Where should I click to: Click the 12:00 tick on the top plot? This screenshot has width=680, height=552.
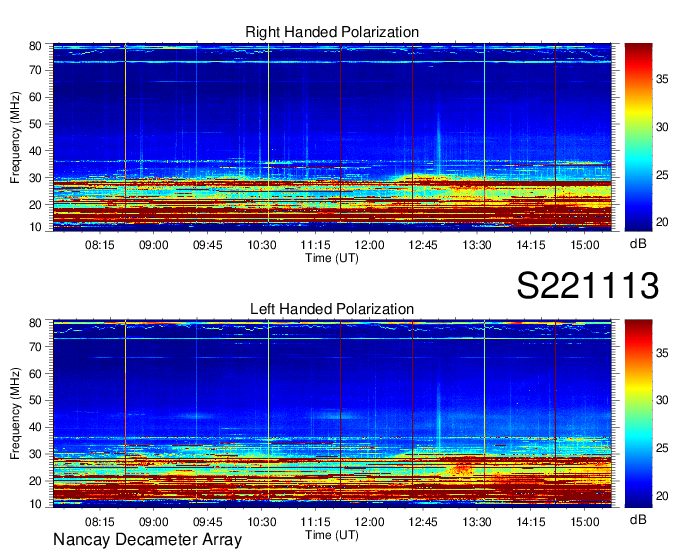[x=369, y=245]
